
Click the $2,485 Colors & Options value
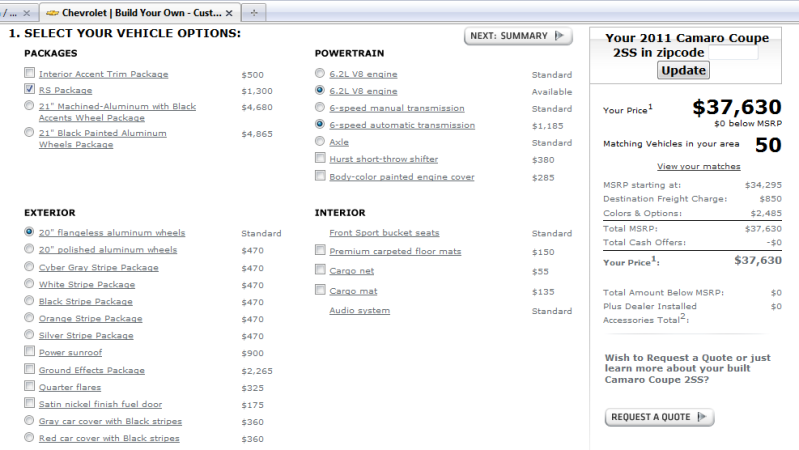tap(766, 213)
